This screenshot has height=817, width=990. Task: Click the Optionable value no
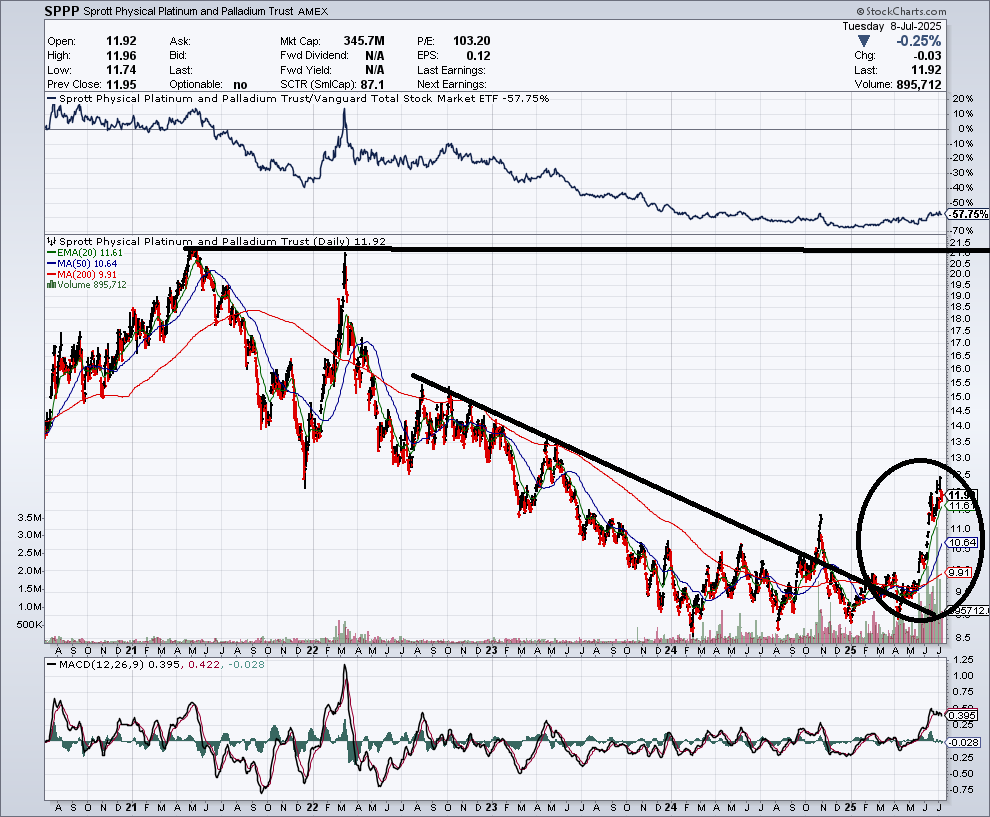[241, 85]
